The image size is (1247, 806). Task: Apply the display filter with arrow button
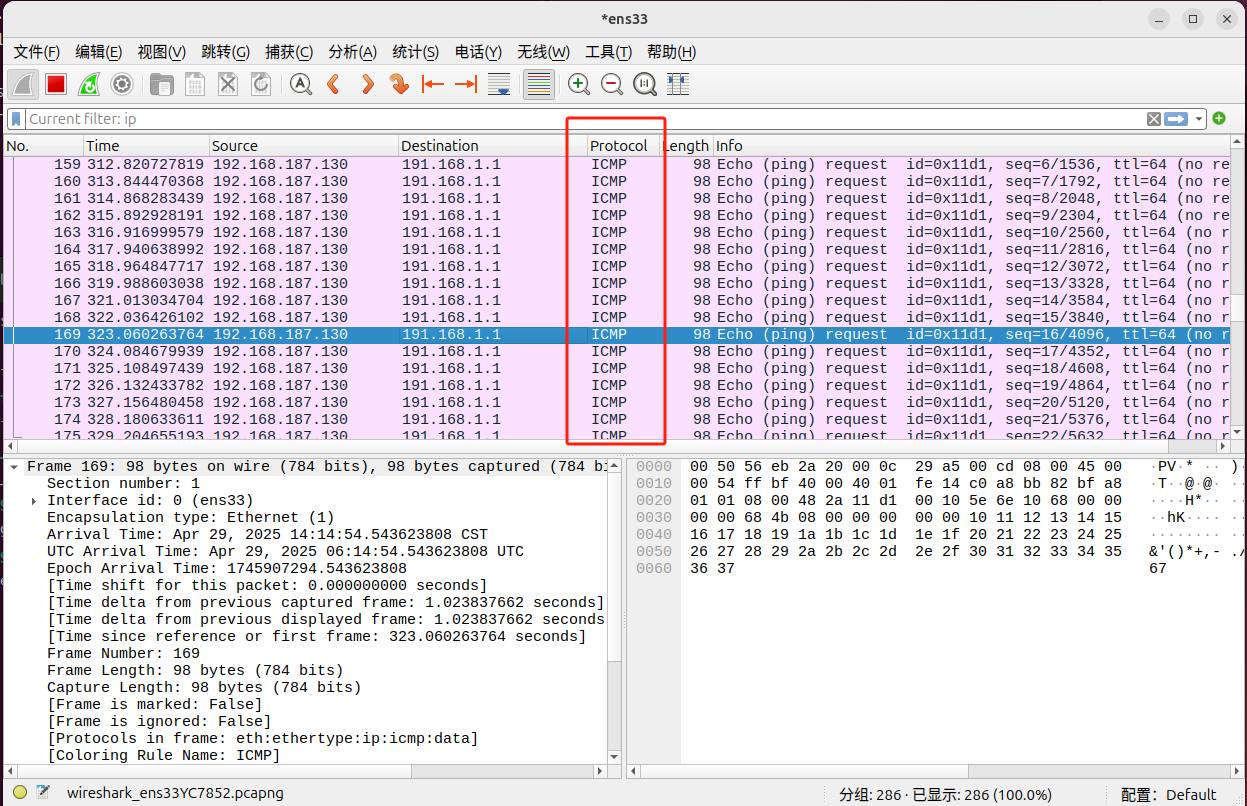pyautogui.click(x=1176, y=119)
